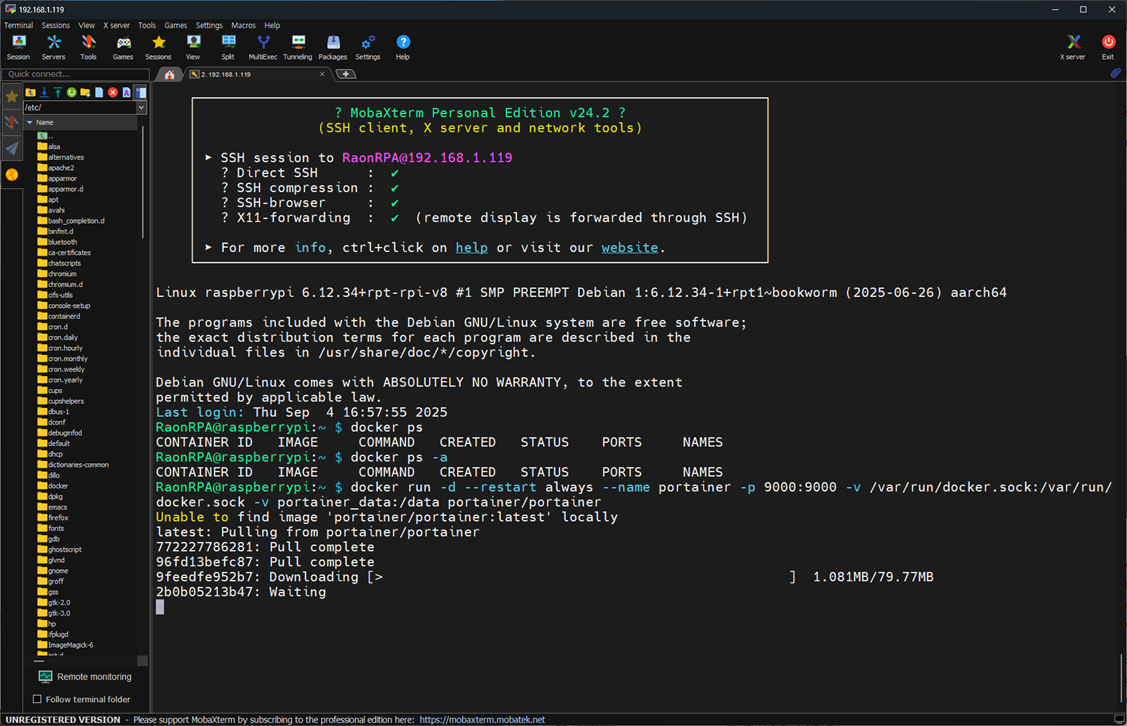This screenshot has height=726, width=1127.
Task: Delete selected file with red X icon
Action: [113, 92]
